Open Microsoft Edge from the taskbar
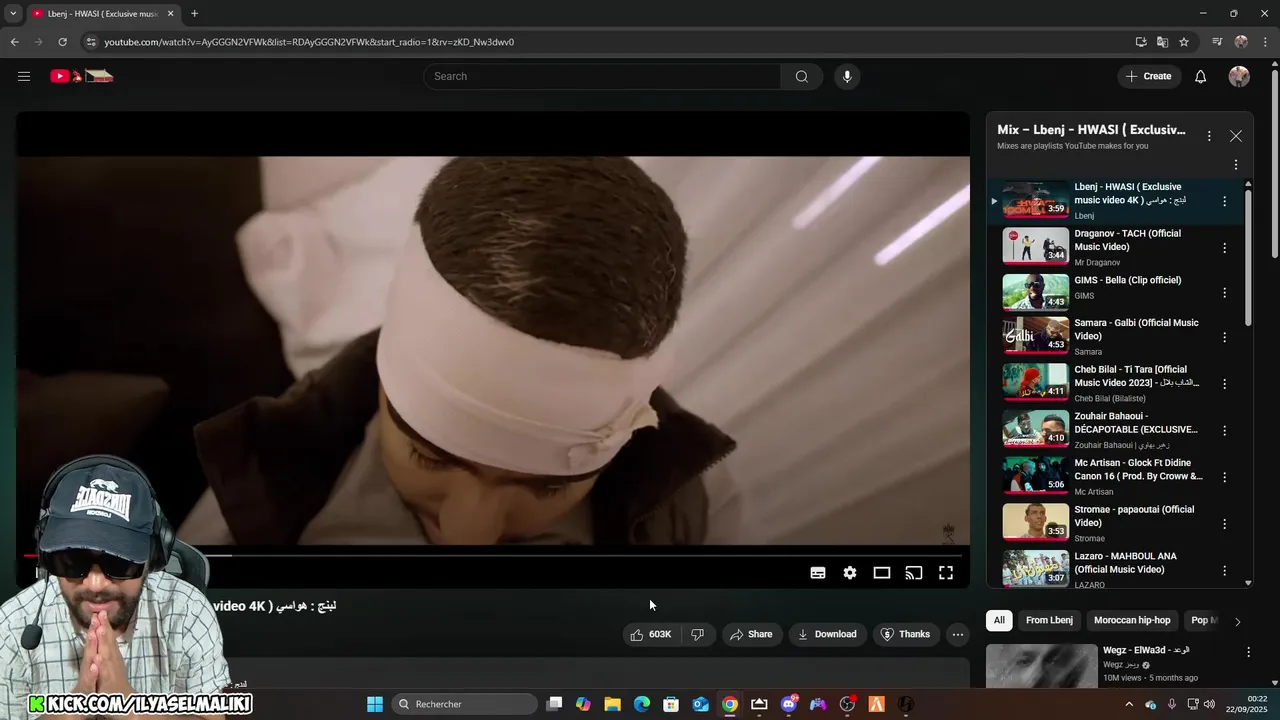The image size is (1280, 720). tap(642, 704)
